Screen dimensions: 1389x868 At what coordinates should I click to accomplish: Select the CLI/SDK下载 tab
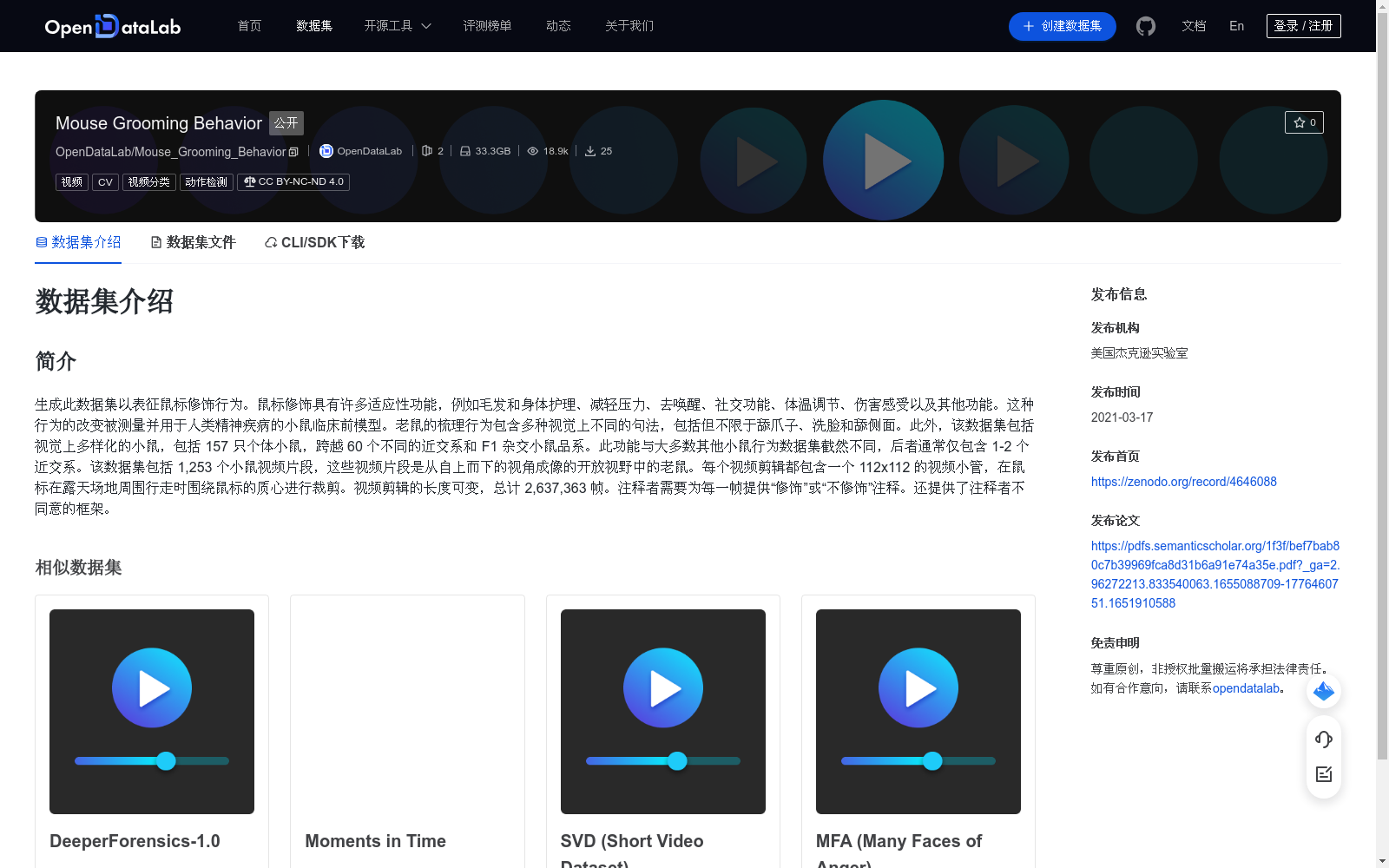tap(315, 242)
